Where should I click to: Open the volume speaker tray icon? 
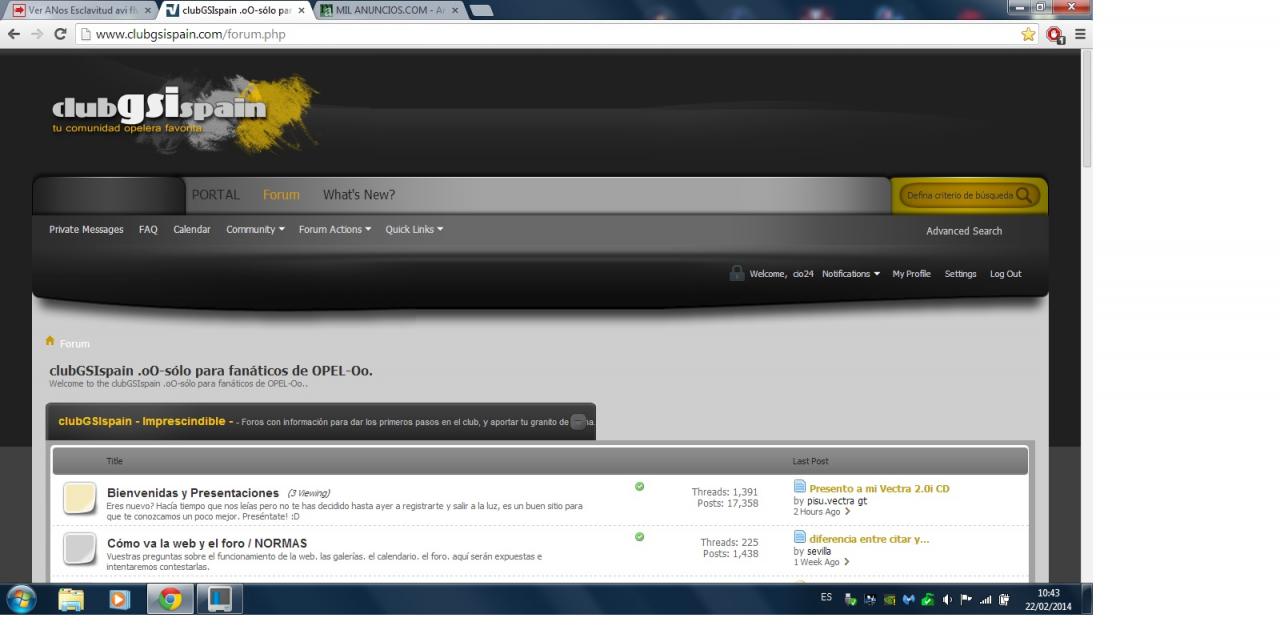pyautogui.click(x=947, y=599)
